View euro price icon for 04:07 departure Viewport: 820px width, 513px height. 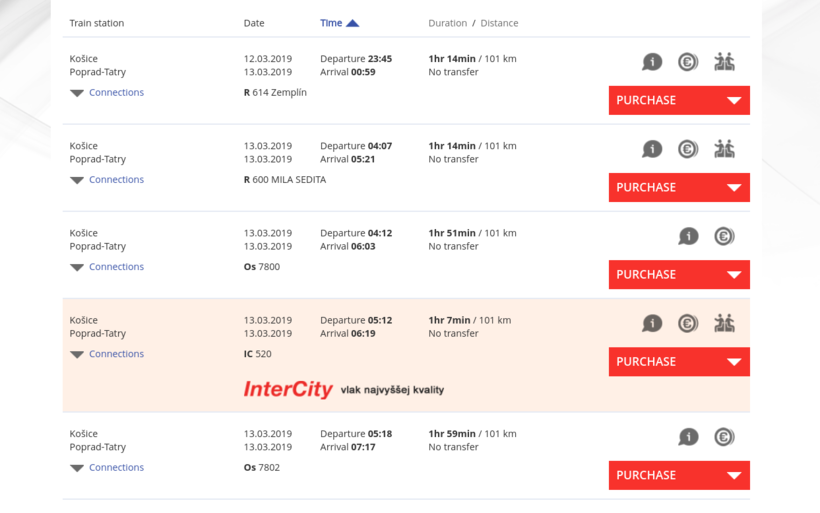tap(688, 150)
